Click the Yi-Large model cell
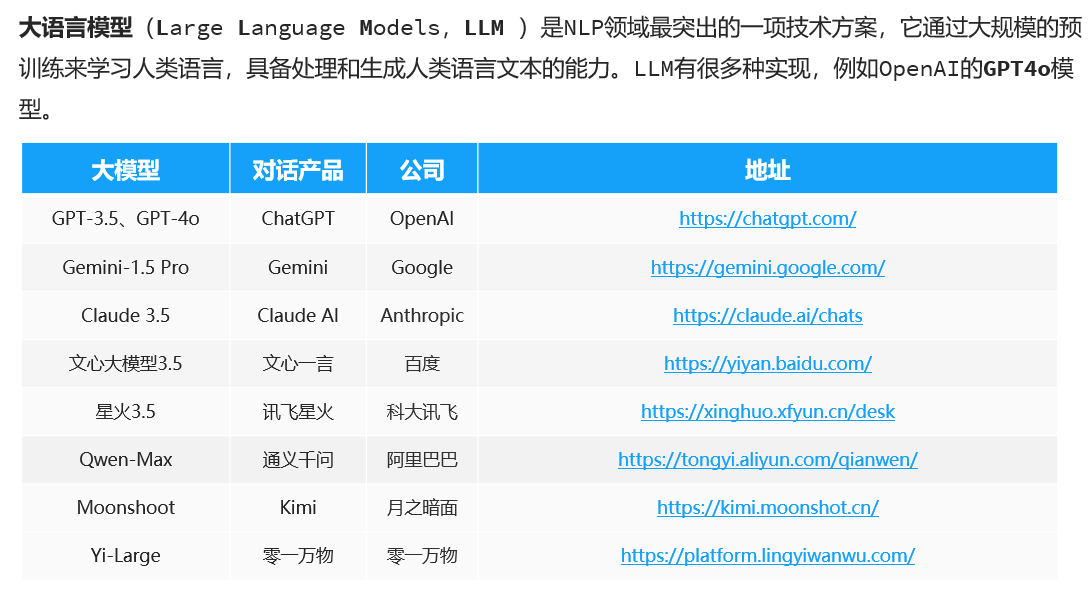The width and height of the screenshot is (1091, 589). (126, 555)
